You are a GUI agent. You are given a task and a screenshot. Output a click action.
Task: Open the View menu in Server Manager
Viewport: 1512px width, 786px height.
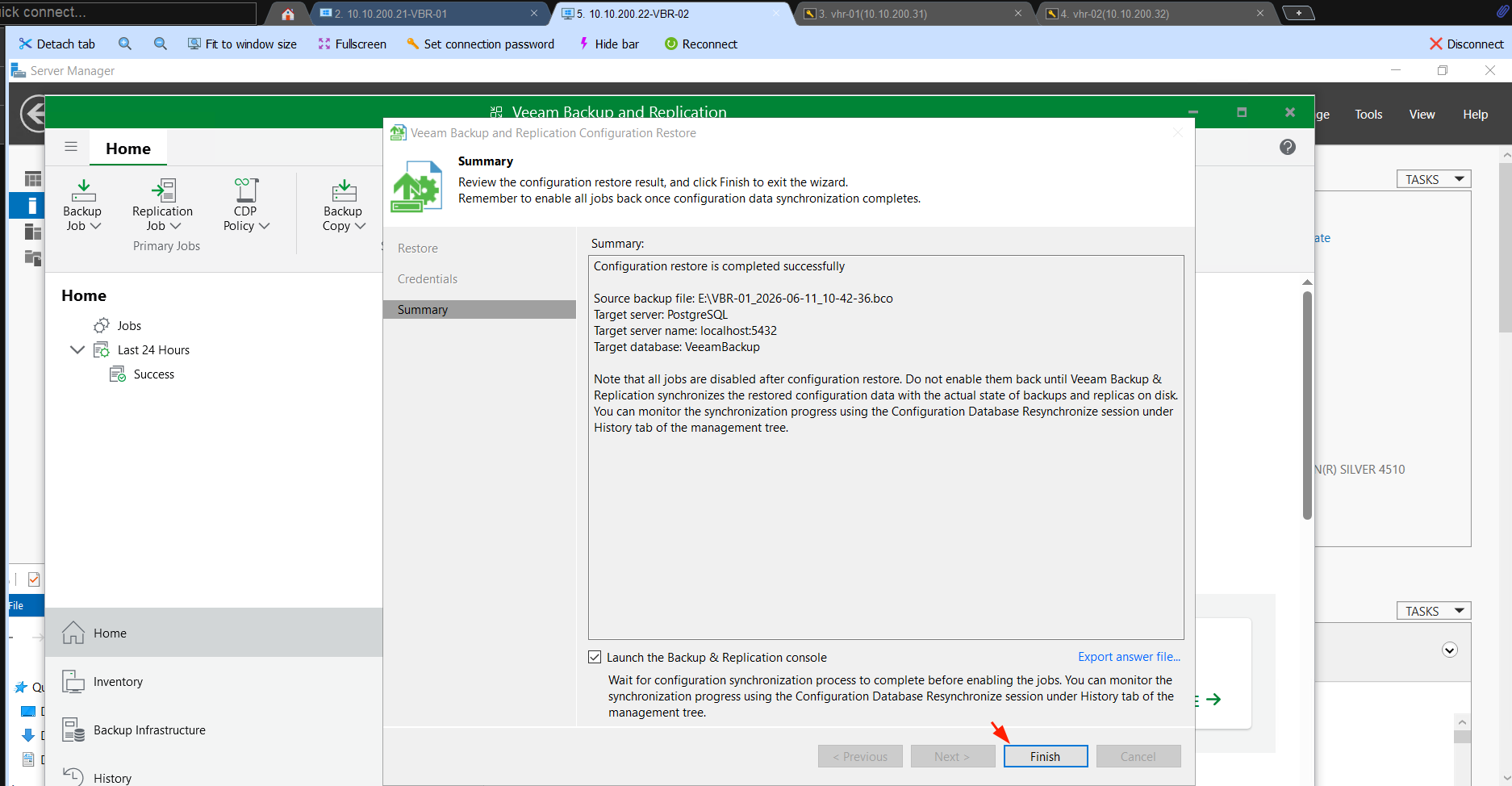point(1422,115)
